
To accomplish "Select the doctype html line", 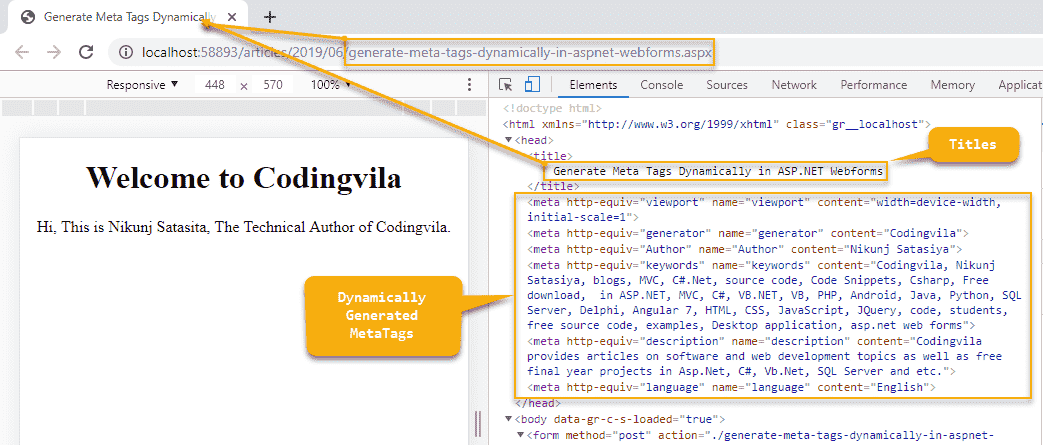I will [553, 108].
